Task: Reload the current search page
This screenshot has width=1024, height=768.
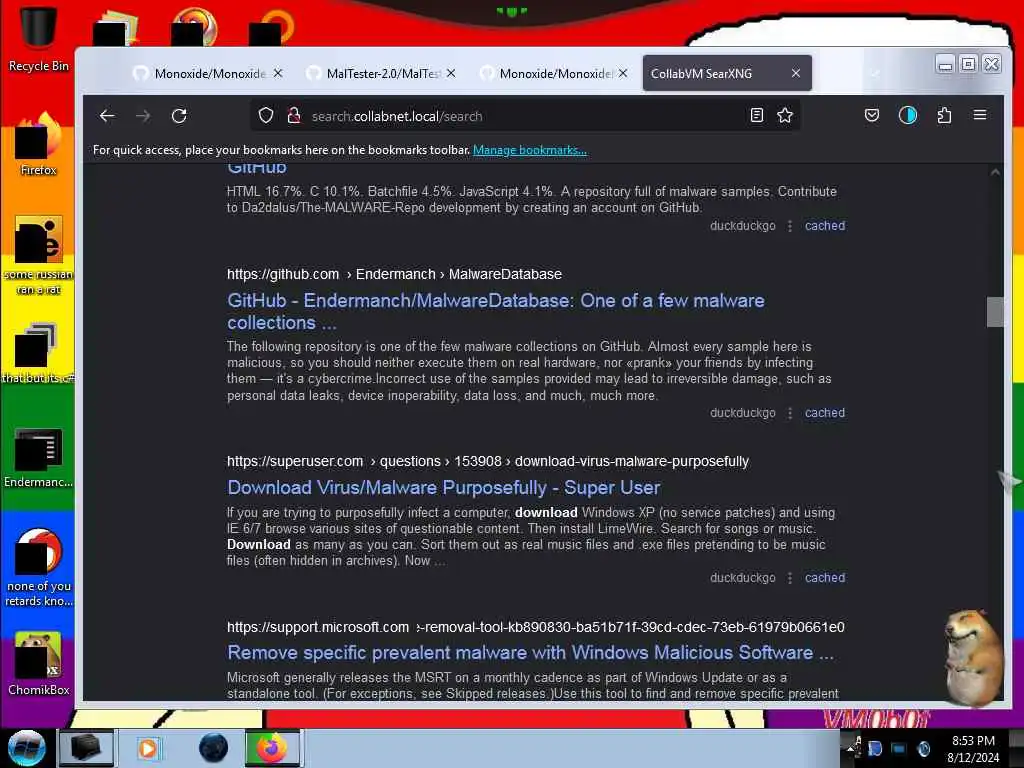Action: (179, 116)
